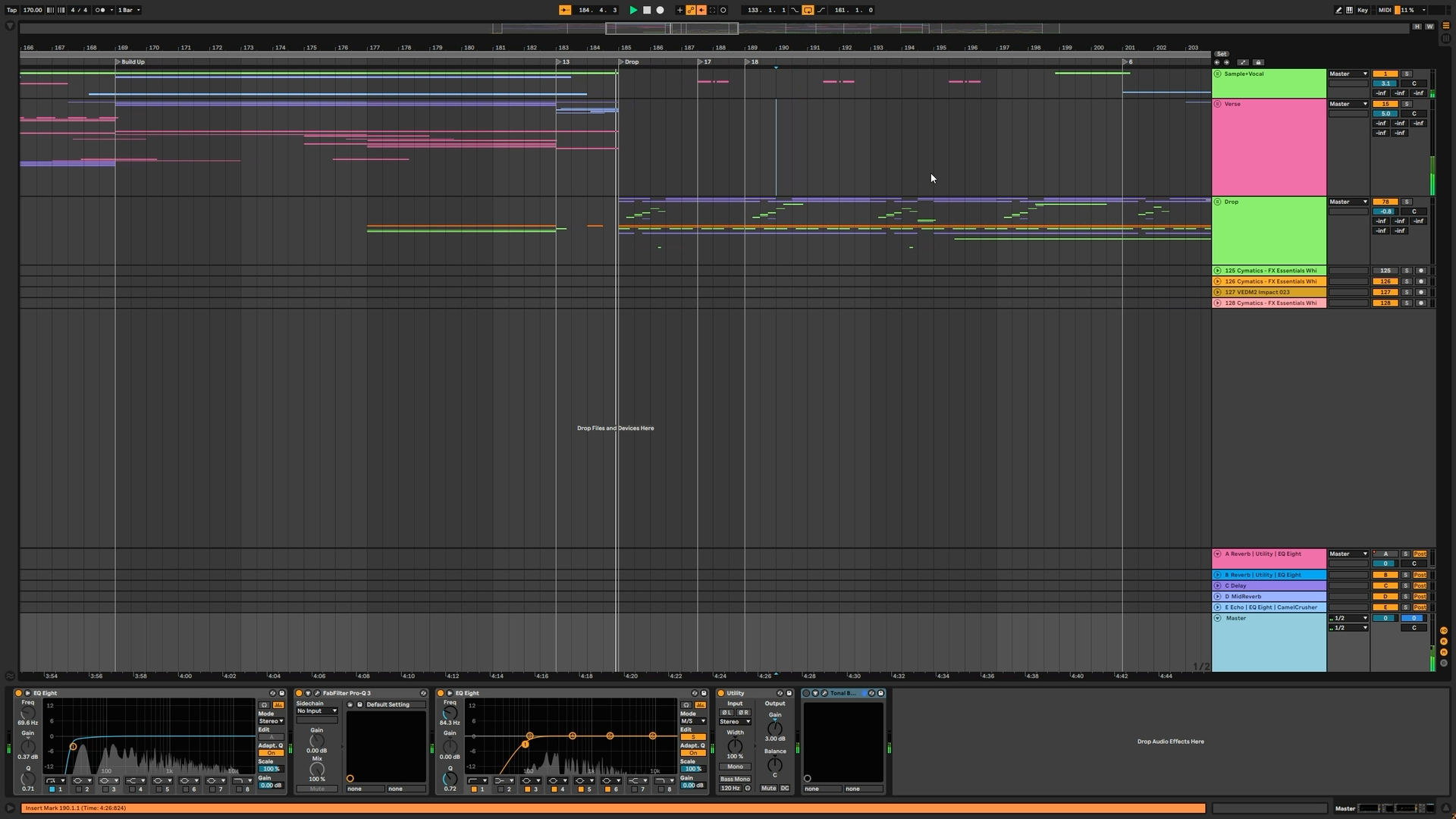Screen dimensions: 1456x819
Task: Toggle track activator 78 on Drop
Action: (x=1385, y=202)
